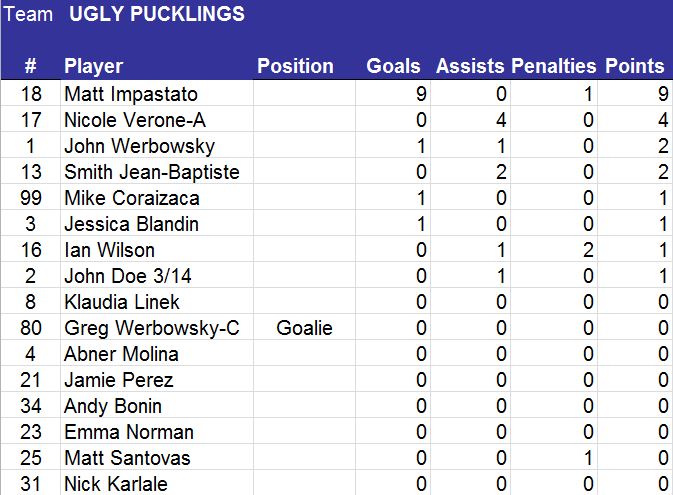Click the Penalties column header
Image resolution: width=673 pixels, height=495 pixels.
coord(554,66)
